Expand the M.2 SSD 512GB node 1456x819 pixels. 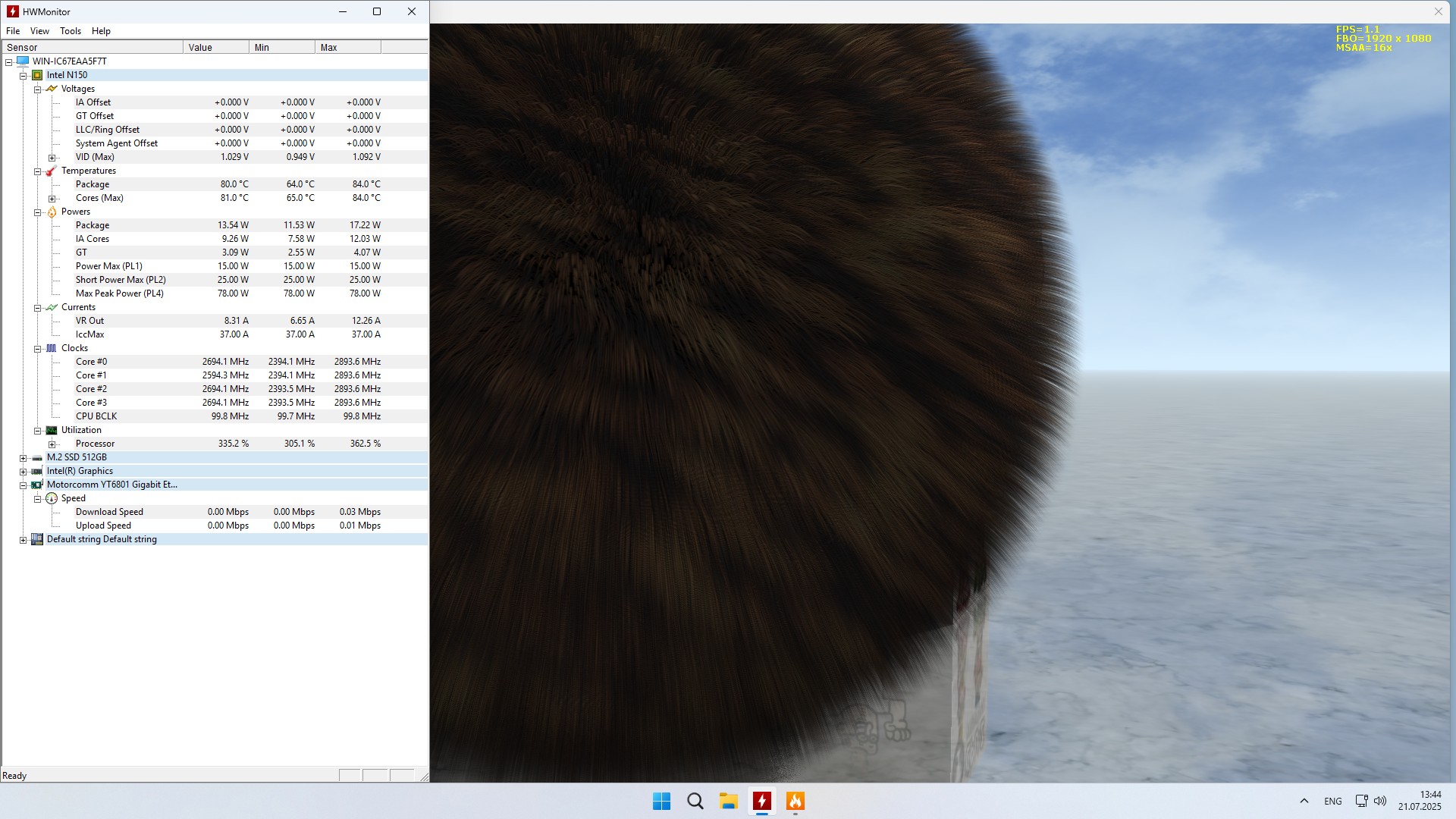pyautogui.click(x=24, y=458)
